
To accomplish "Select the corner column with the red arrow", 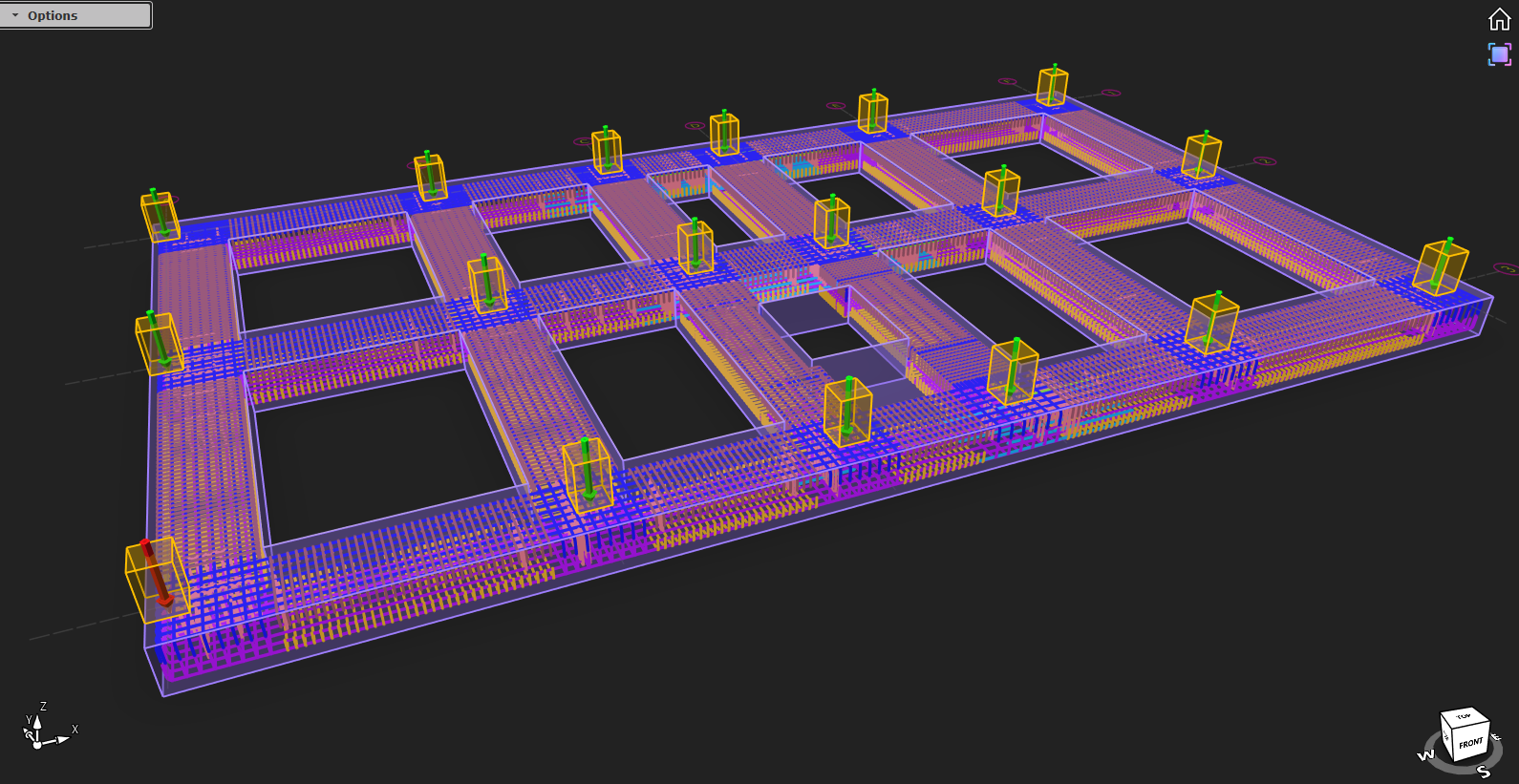I will click(x=153, y=578).
